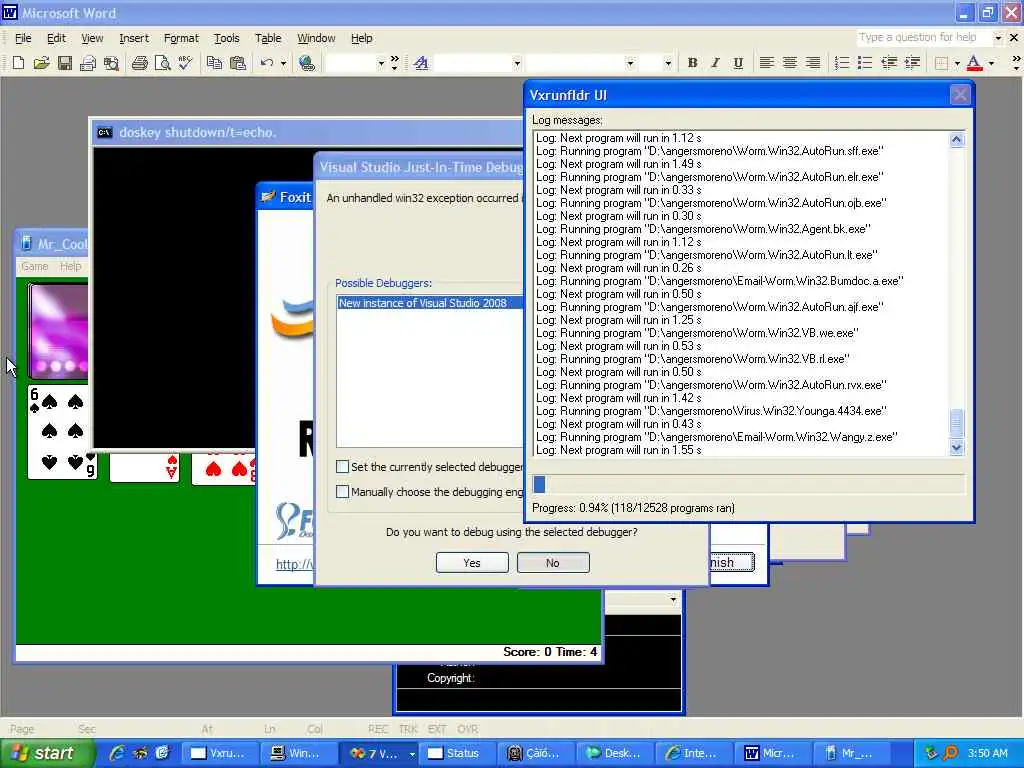The image size is (1024, 768).
Task: Toggle Underline formatting
Action: (738, 63)
